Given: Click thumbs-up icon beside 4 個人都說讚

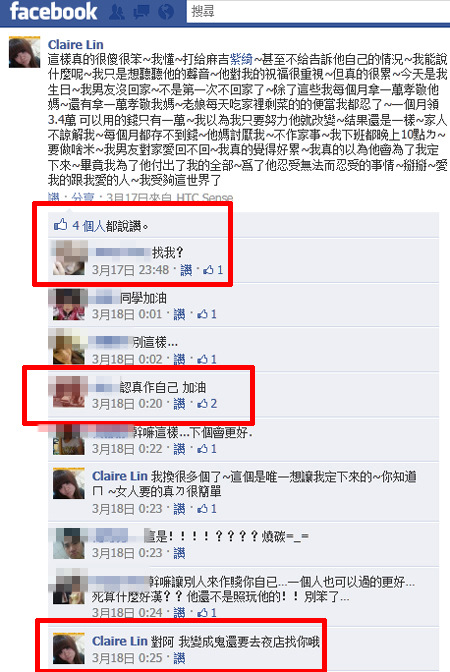Looking at the screenshot, I should click(60, 224).
